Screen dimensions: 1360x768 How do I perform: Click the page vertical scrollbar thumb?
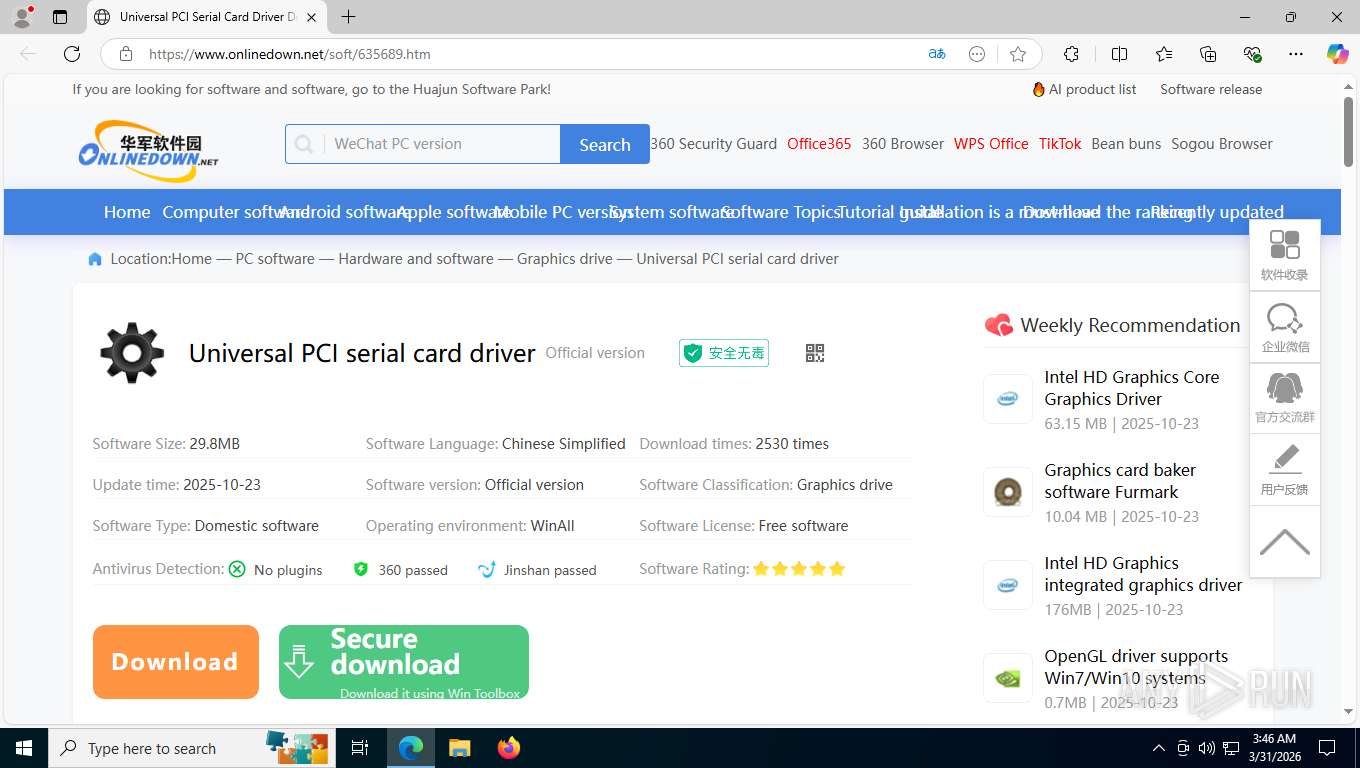(1348, 130)
